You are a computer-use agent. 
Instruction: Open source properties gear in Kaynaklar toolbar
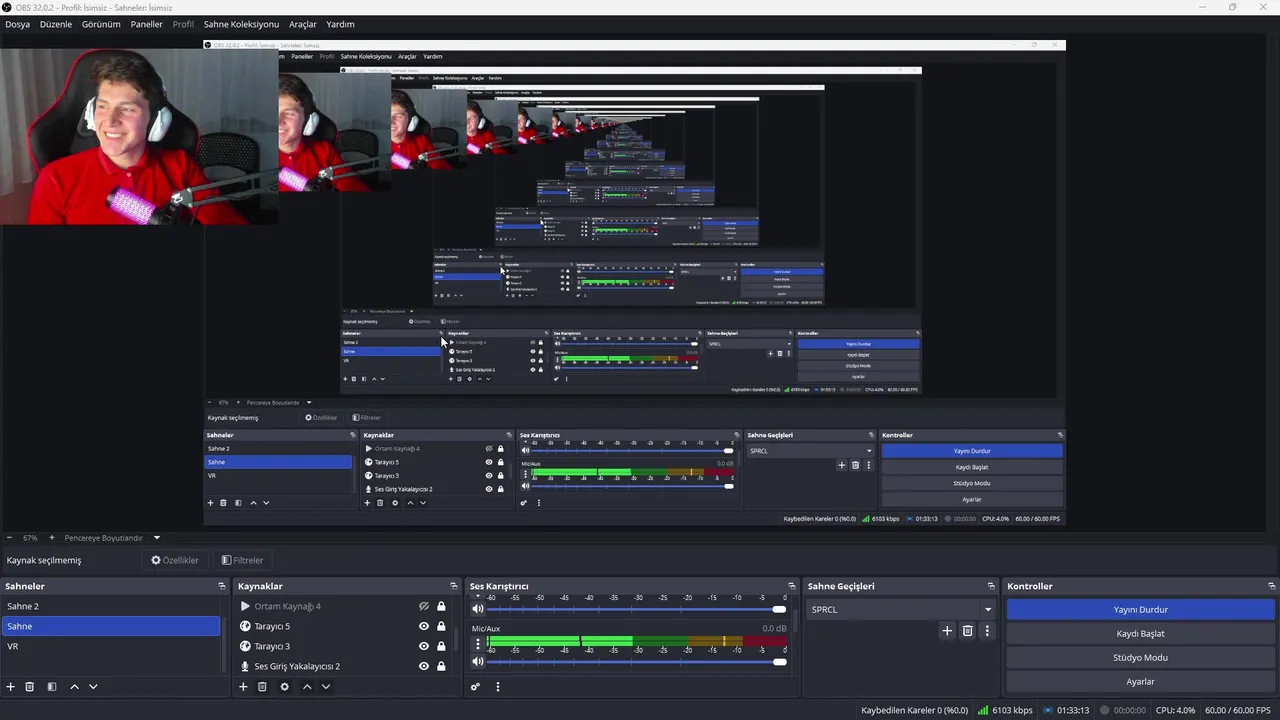tap(284, 687)
